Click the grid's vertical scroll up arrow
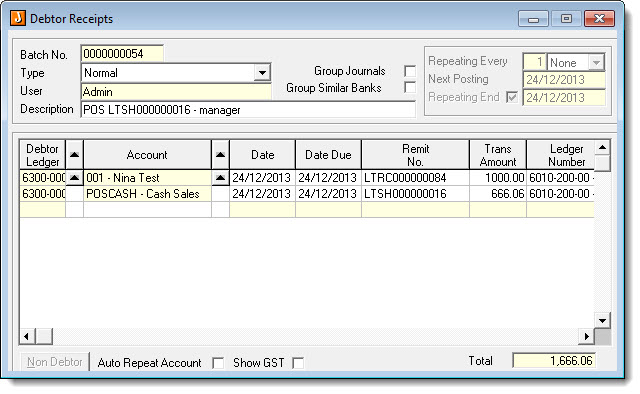 click(x=602, y=147)
